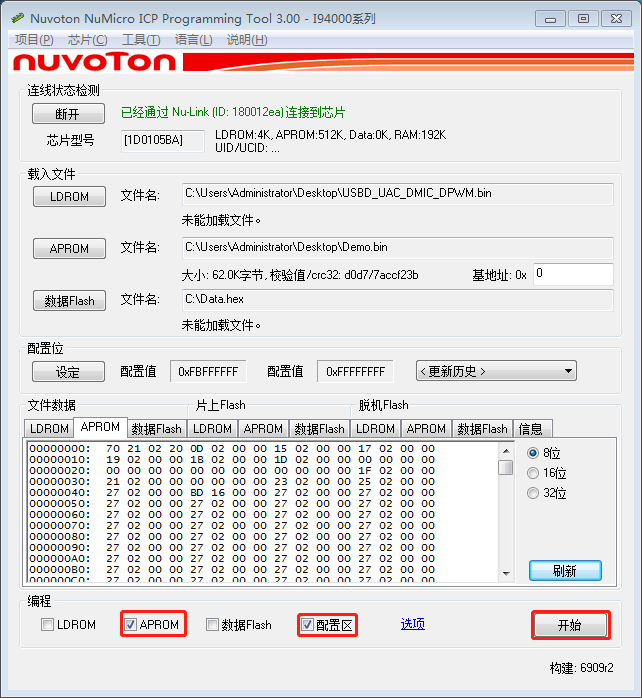Screen dimensions: 642x698
Task: Switch to 片上Flash APROM tab
Action: pos(263,429)
